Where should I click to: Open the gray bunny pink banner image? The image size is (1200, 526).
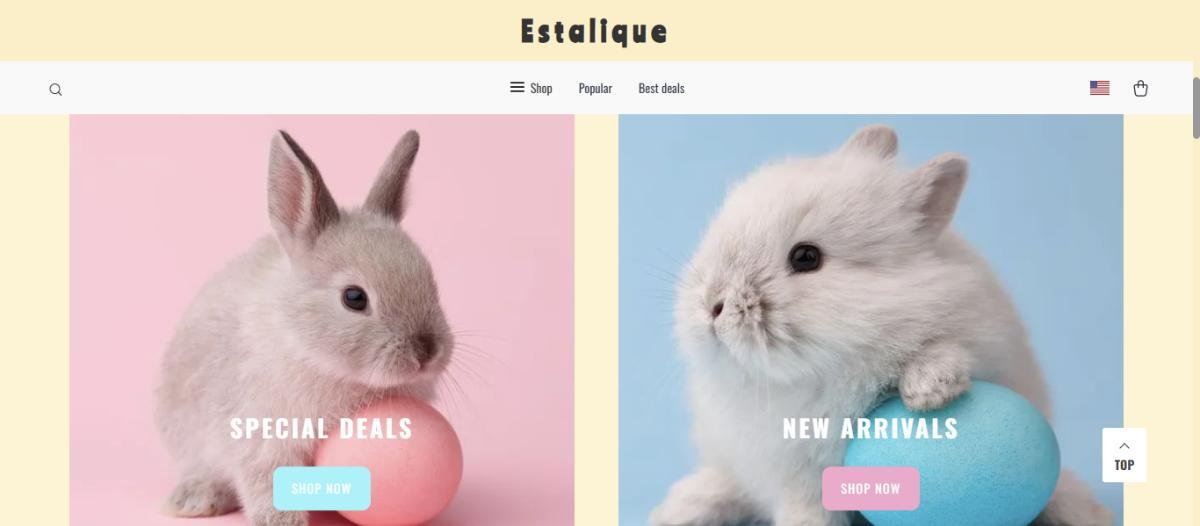coord(322,320)
